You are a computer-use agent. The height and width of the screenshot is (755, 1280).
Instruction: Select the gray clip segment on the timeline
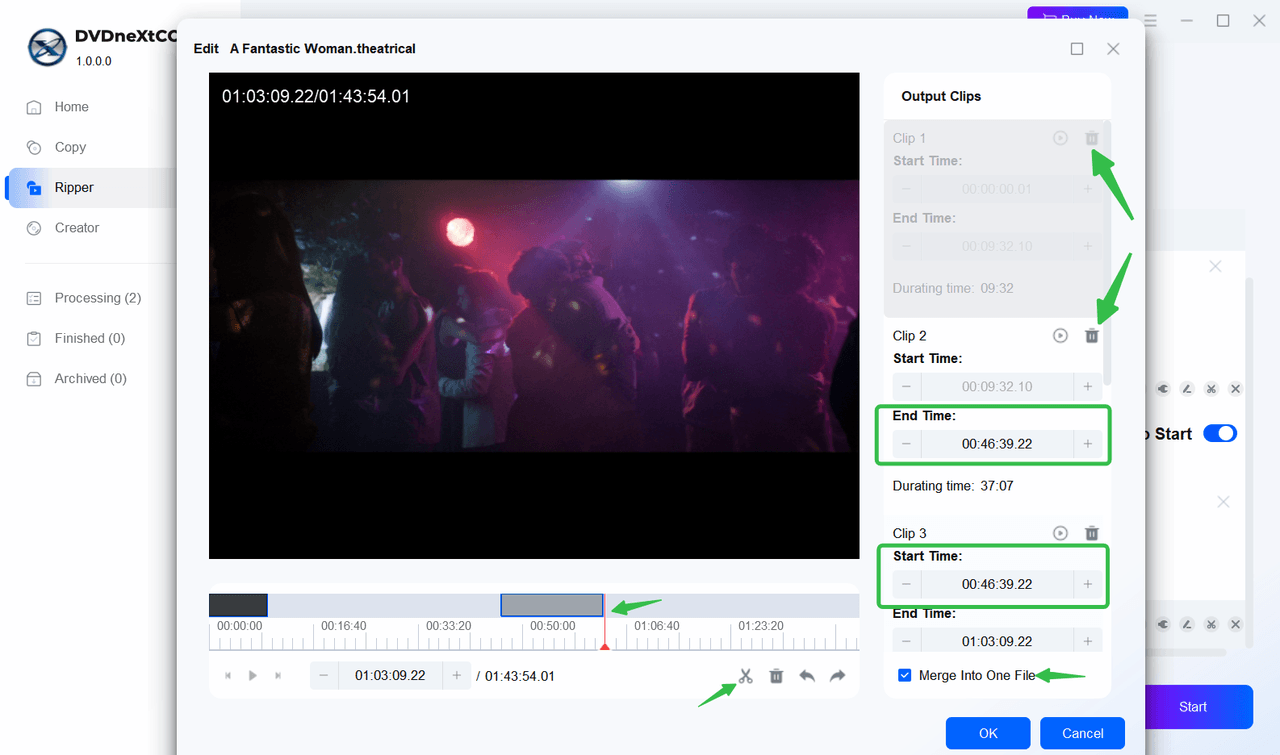coord(552,605)
